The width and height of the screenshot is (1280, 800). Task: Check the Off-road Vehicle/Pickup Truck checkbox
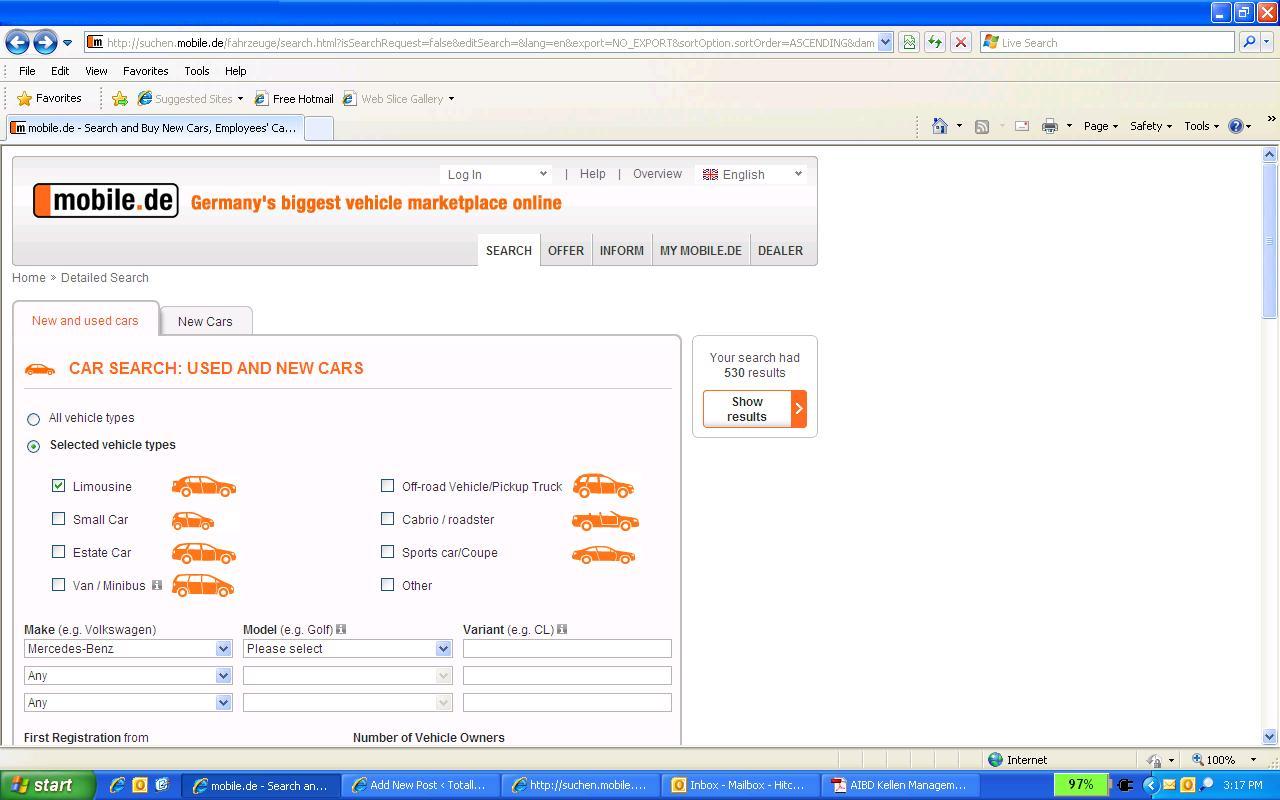(387, 486)
